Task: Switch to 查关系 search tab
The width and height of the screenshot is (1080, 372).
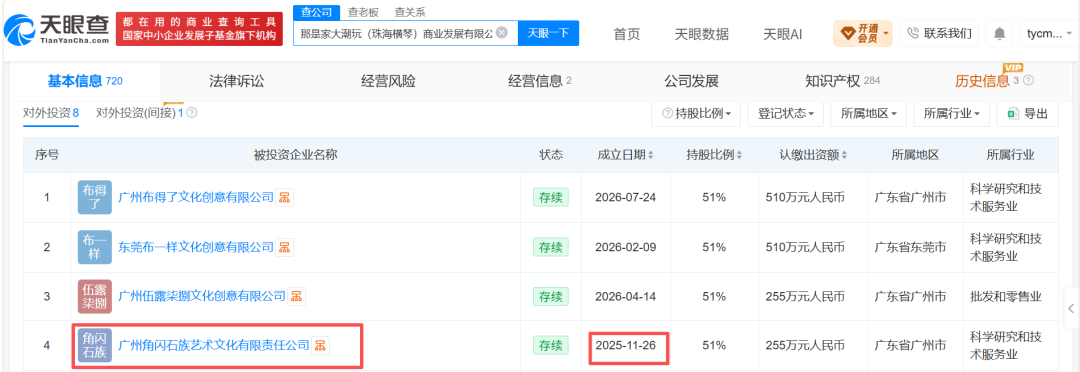Action: click(x=409, y=12)
